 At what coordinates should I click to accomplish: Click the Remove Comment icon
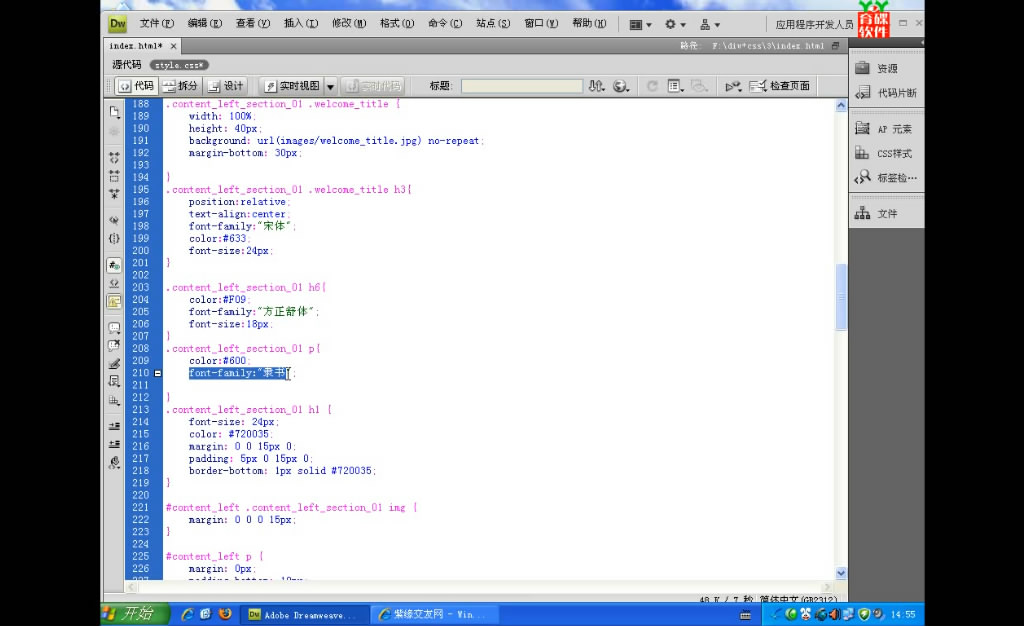(114, 345)
